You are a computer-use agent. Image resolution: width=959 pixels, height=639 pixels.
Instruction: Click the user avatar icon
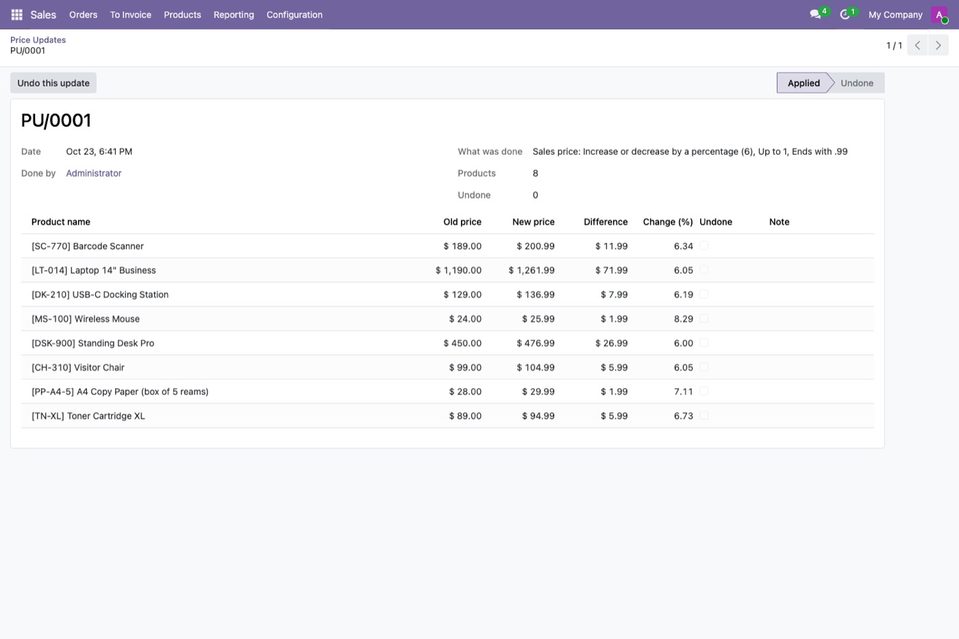[x=939, y=15]
